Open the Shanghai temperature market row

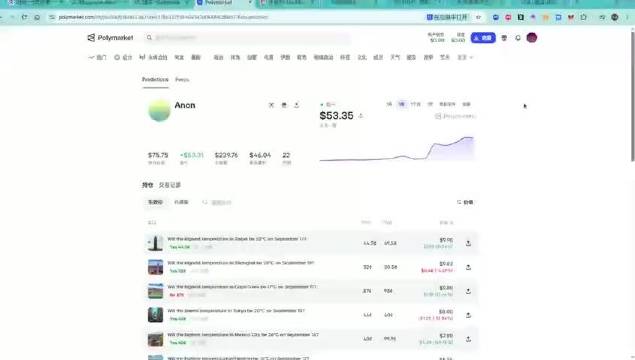pos(311,267)
